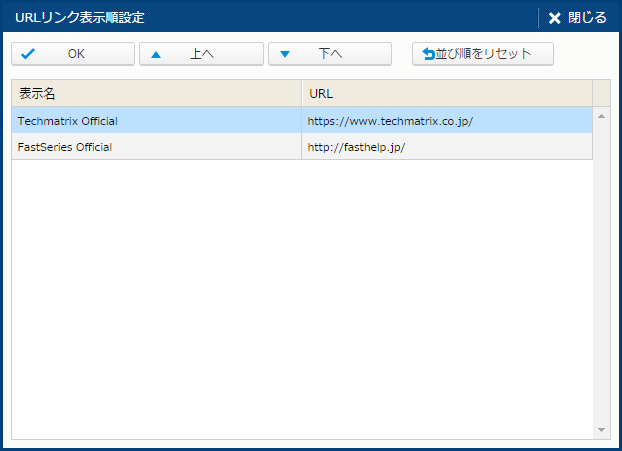Click the scrollbar down arrow in the list
The image size is (622, 451).
coord(601,430)
